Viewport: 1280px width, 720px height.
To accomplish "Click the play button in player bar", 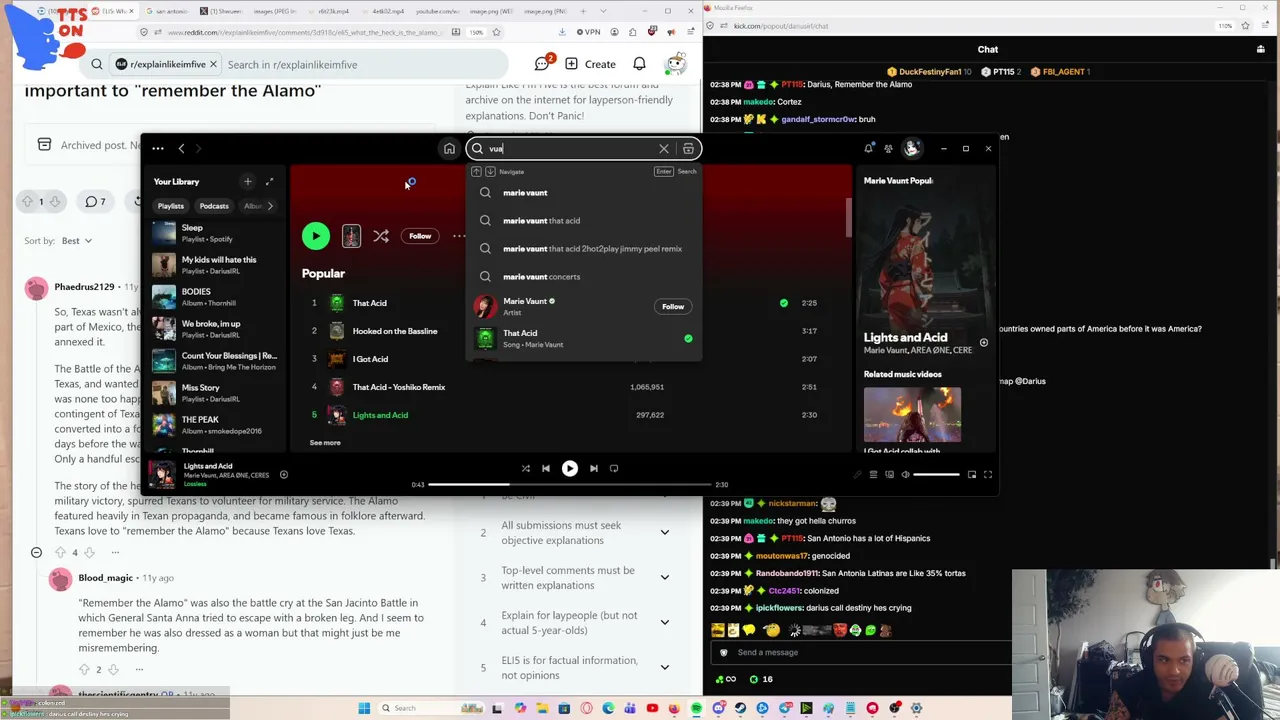I will coord(570,468).
